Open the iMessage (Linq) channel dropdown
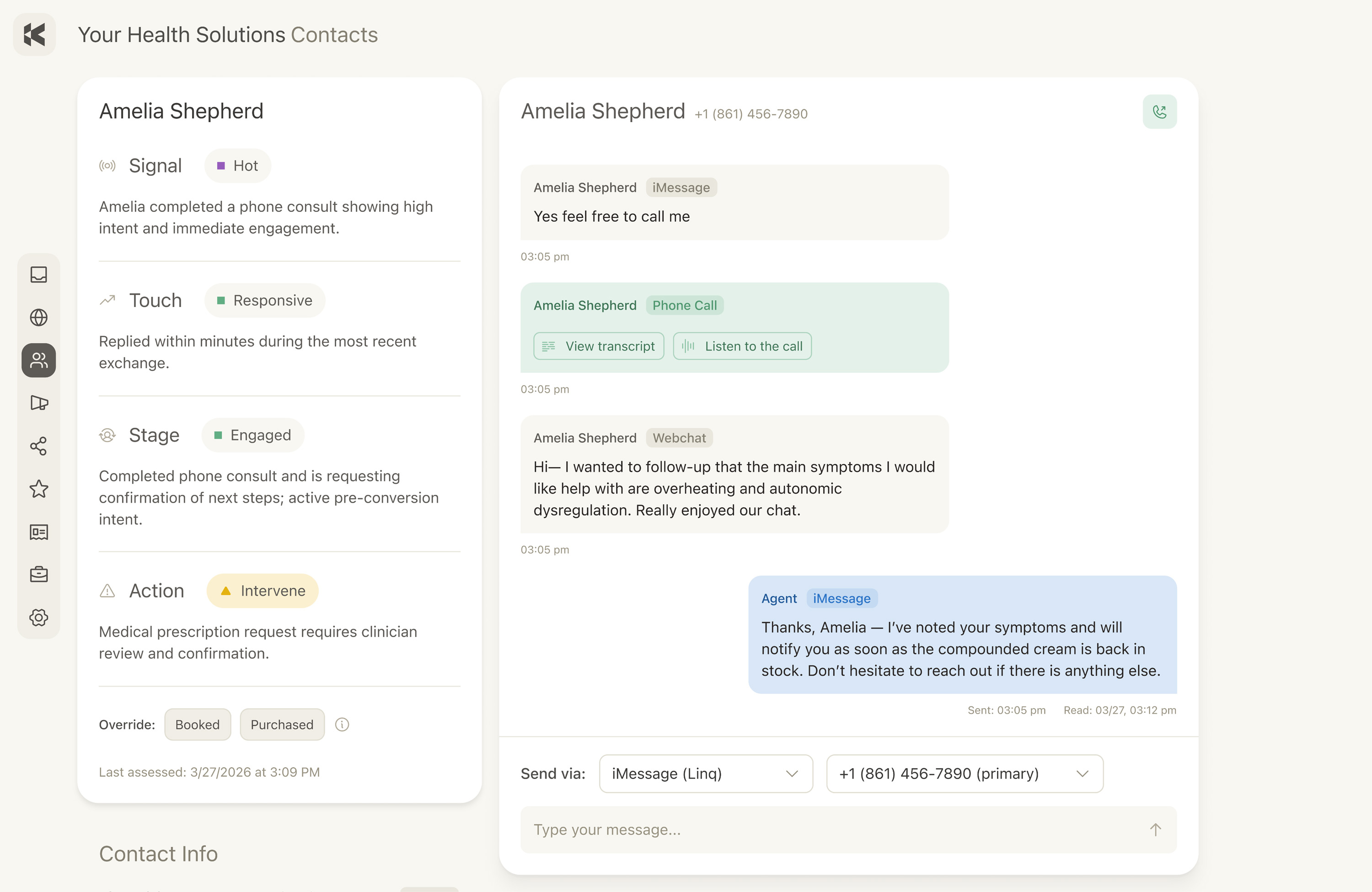Viewport: 1372px width, 892px height. (x=706, y=774)
